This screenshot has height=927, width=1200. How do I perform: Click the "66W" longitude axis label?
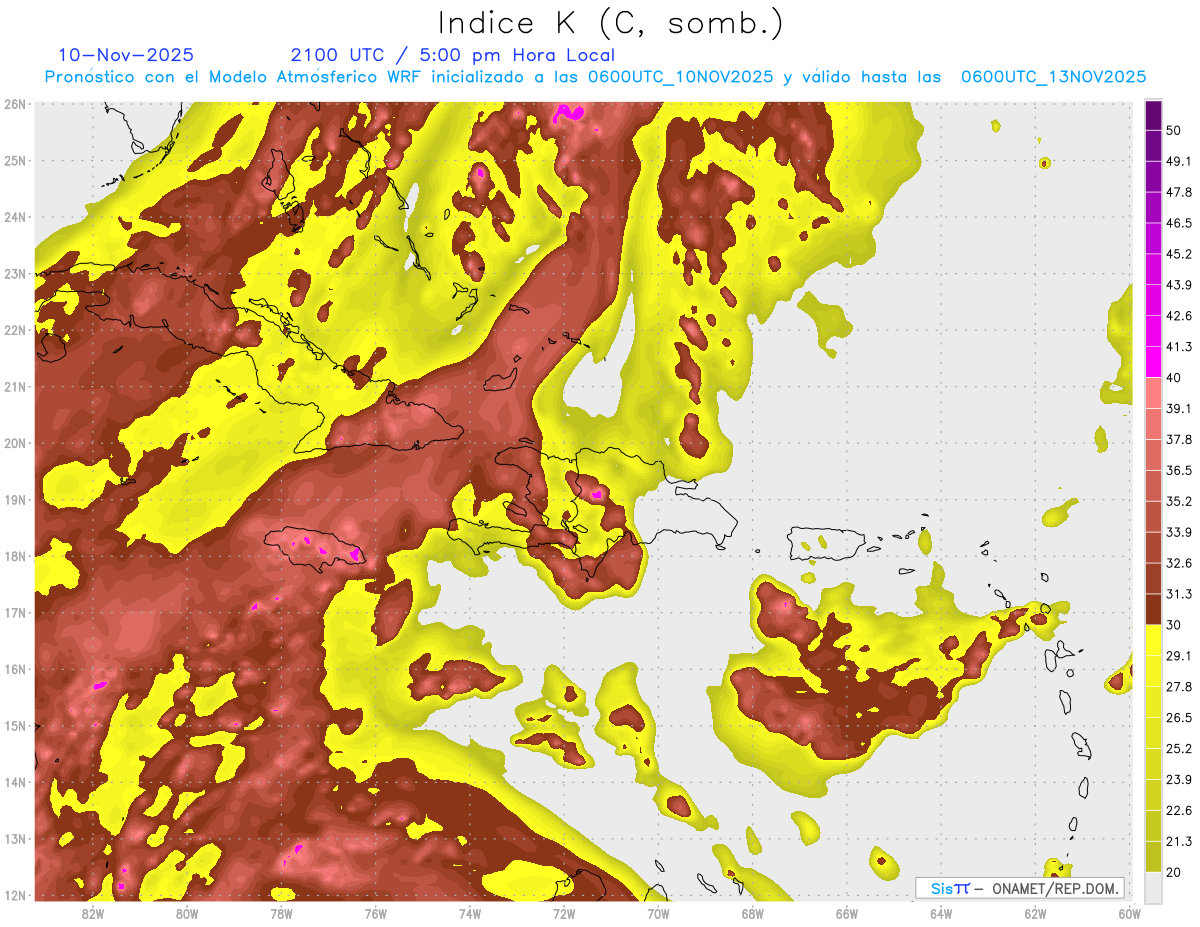tap(847, 913)
